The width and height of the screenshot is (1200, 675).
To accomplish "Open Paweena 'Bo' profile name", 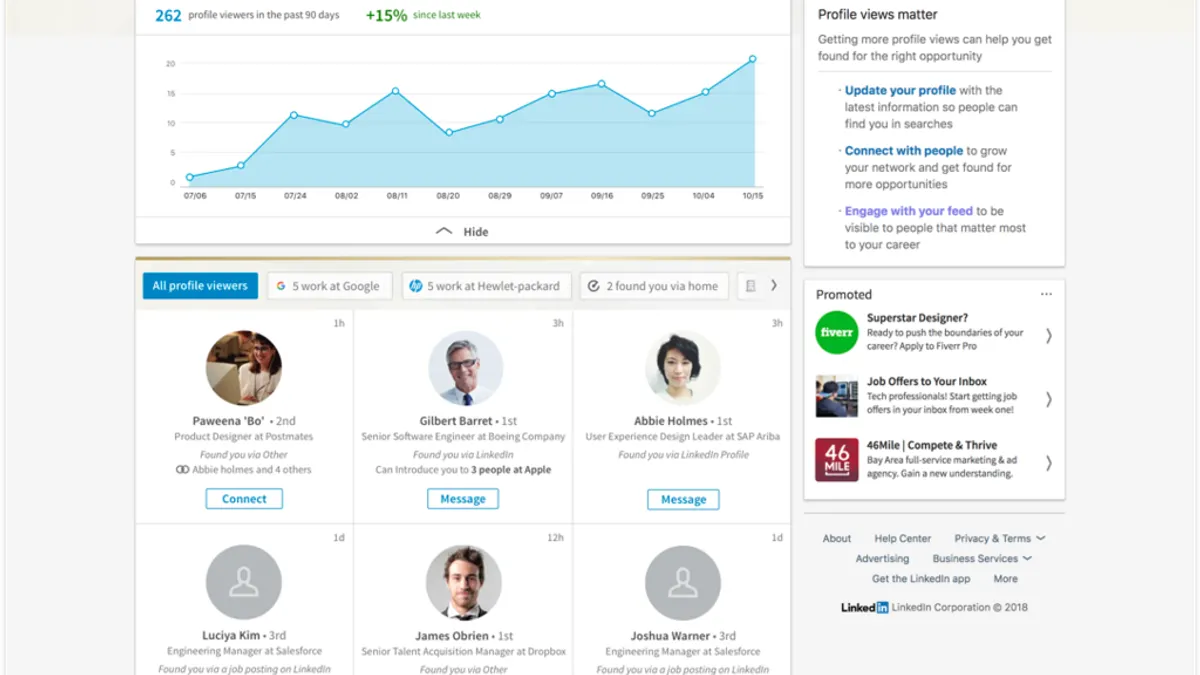I will (x=230, y=421).
